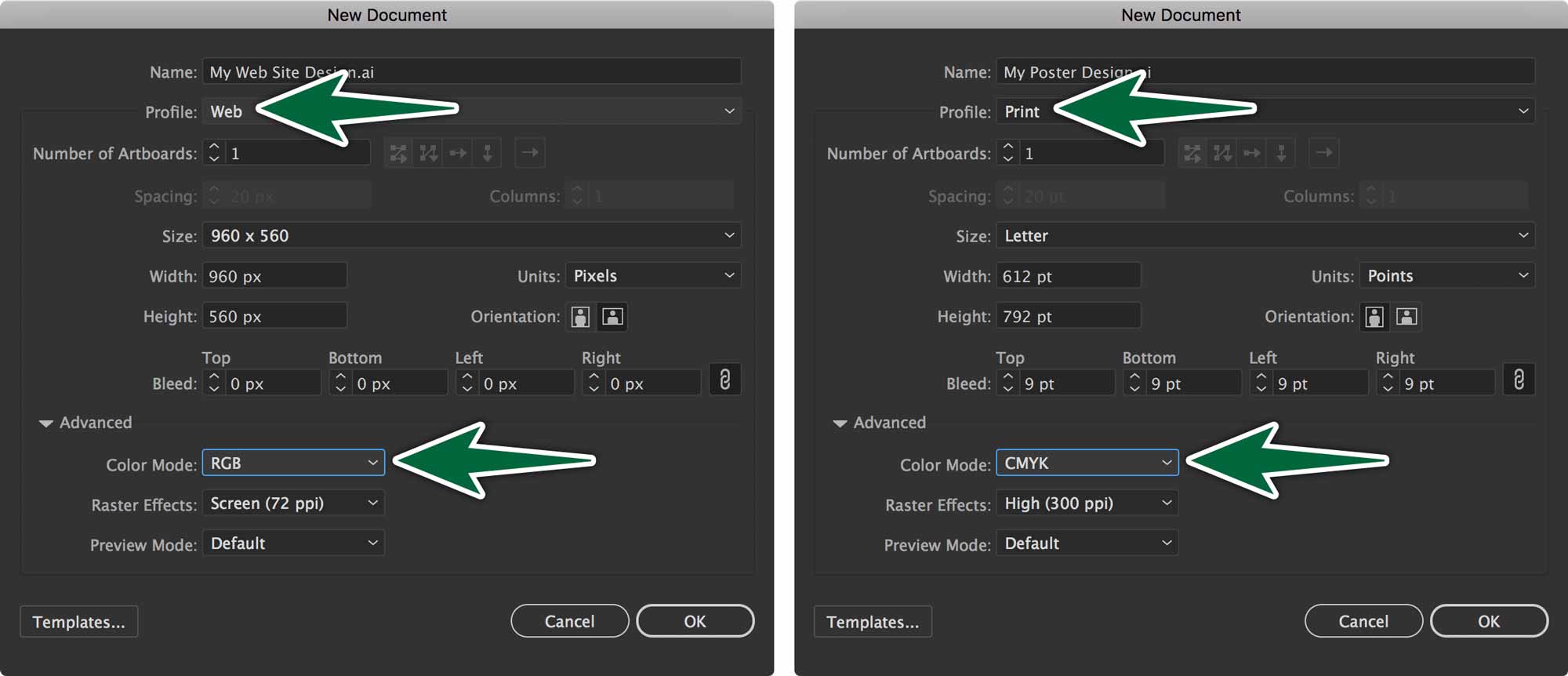1568x676 pixels.
Task: Open Preview Mode dropdown in Print dialog
Action: pyautogui.click(x=1087, y=543)
